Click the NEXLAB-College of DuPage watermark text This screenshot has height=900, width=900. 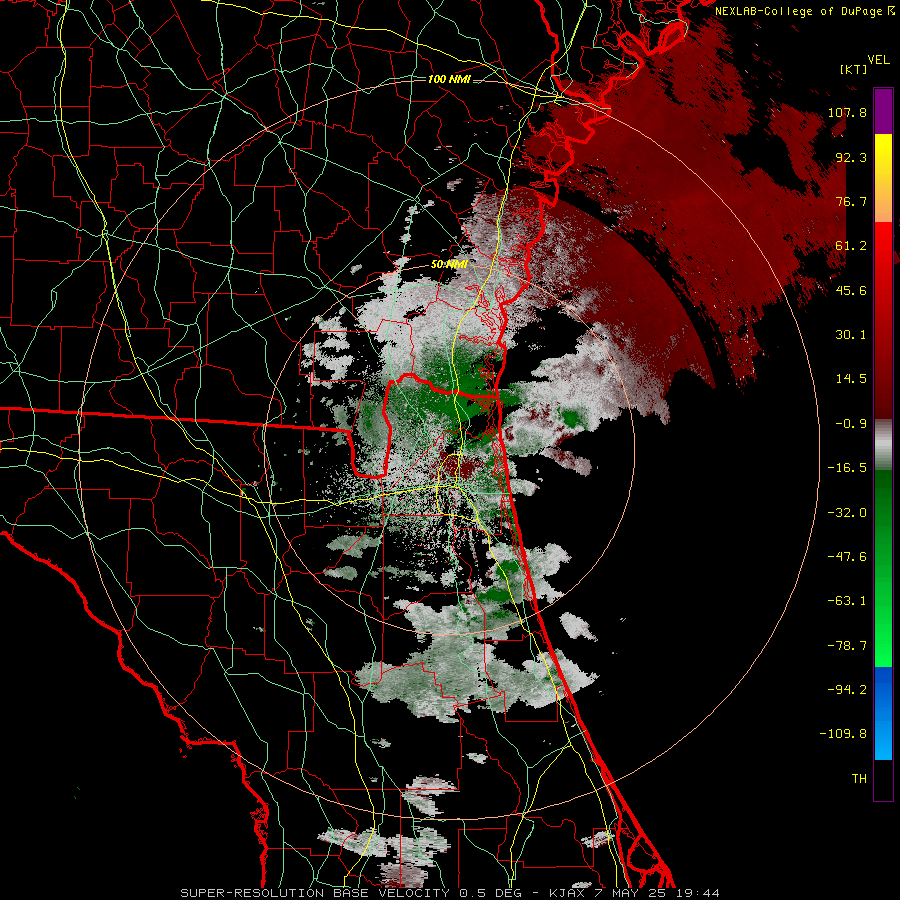point(804,11)
